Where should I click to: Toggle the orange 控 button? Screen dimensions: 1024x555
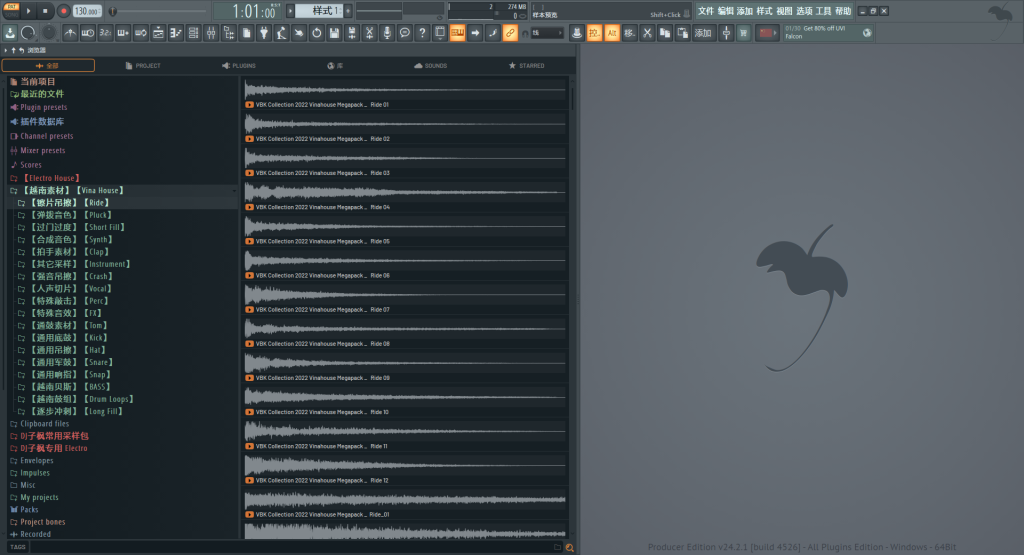coord(594,33)
